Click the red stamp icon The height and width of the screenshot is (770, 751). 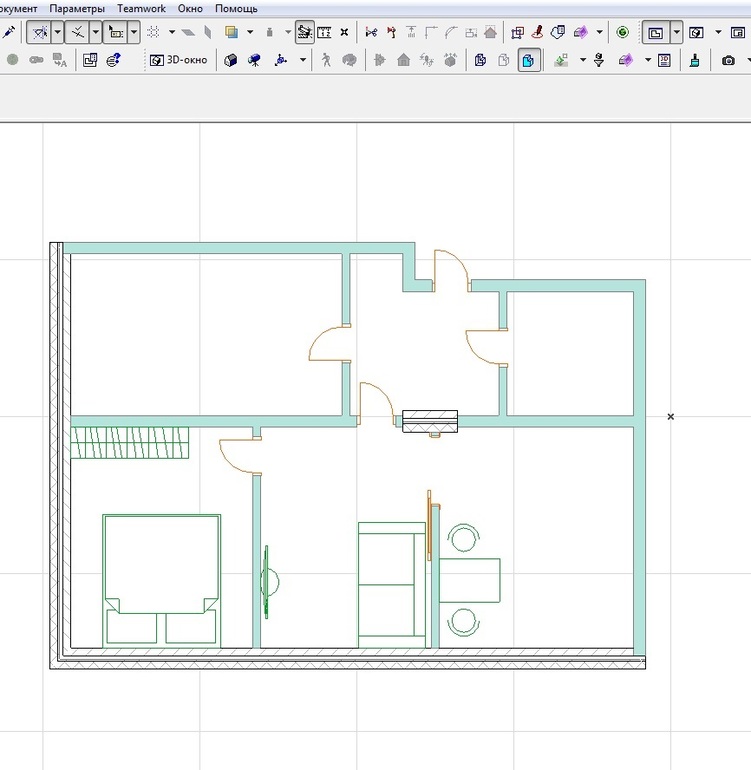coord(538,32)
